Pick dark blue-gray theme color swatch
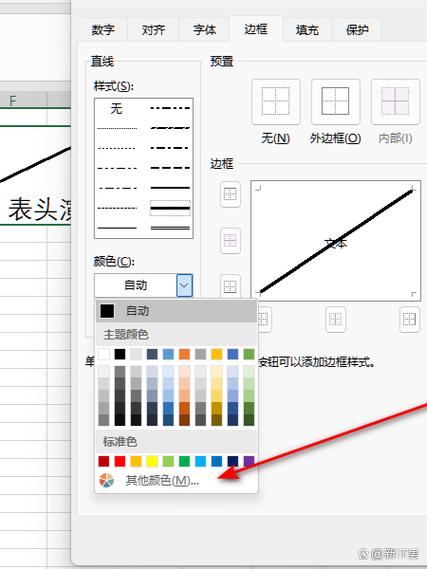Screen dimensions: 427x569 point(152,354)
